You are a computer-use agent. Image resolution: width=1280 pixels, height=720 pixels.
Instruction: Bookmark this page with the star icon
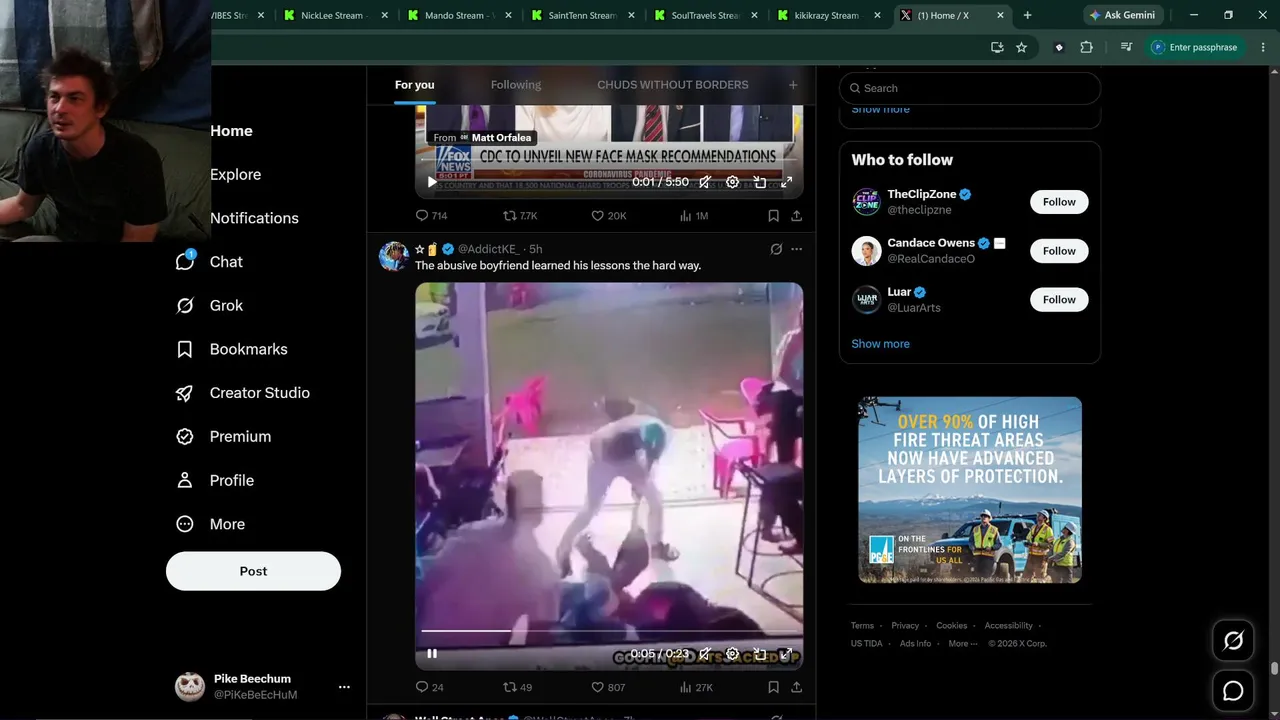pos(1021,47)
